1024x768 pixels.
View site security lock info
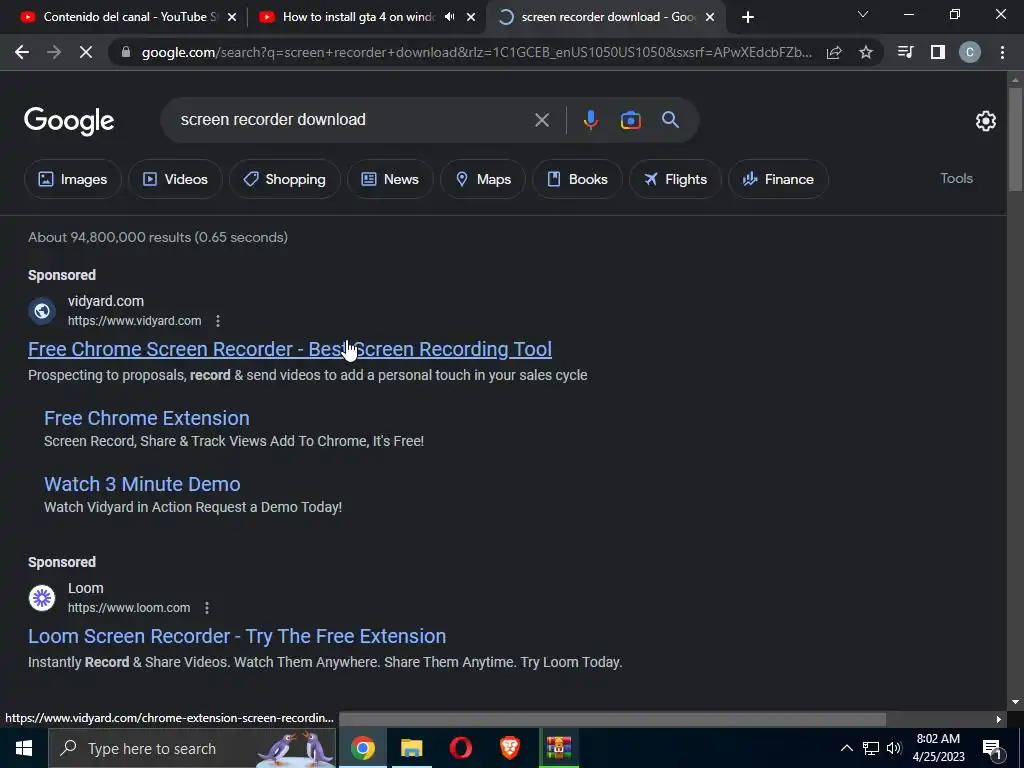click(x=126, y=52)
